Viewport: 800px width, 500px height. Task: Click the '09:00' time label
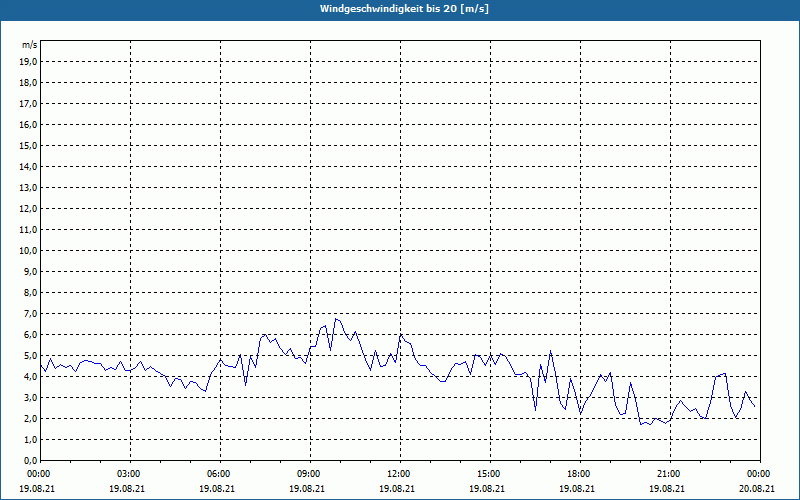pyautogui.click(x=310, y=474)
